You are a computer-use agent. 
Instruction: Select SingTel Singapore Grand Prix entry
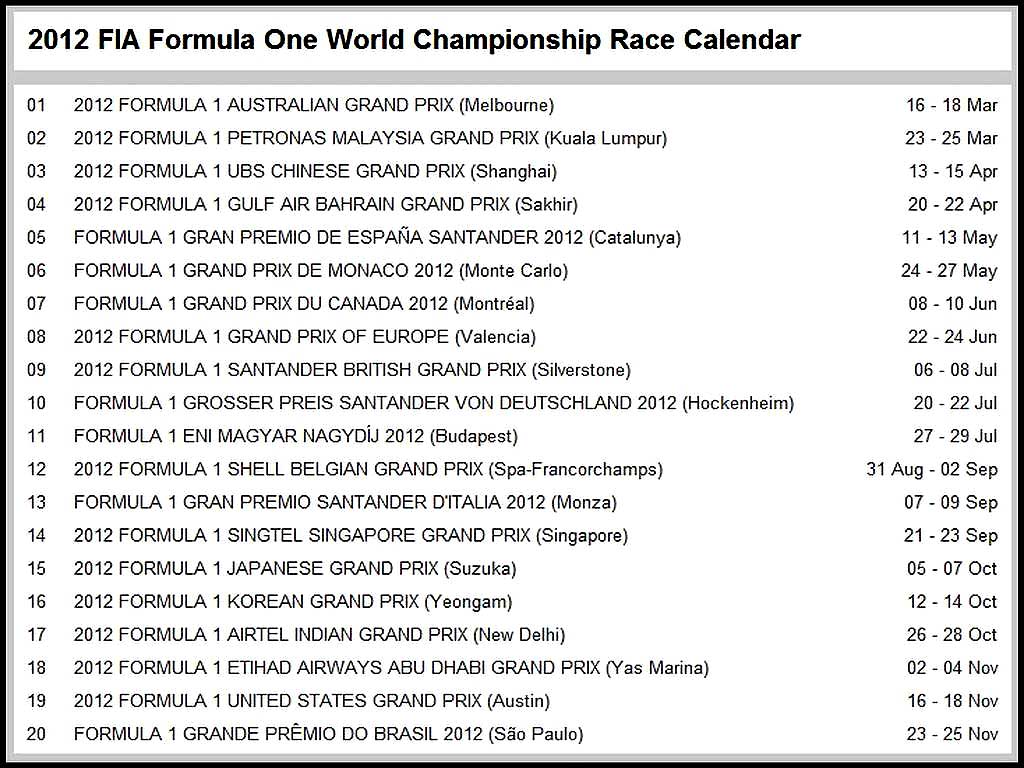click(350, 535)
